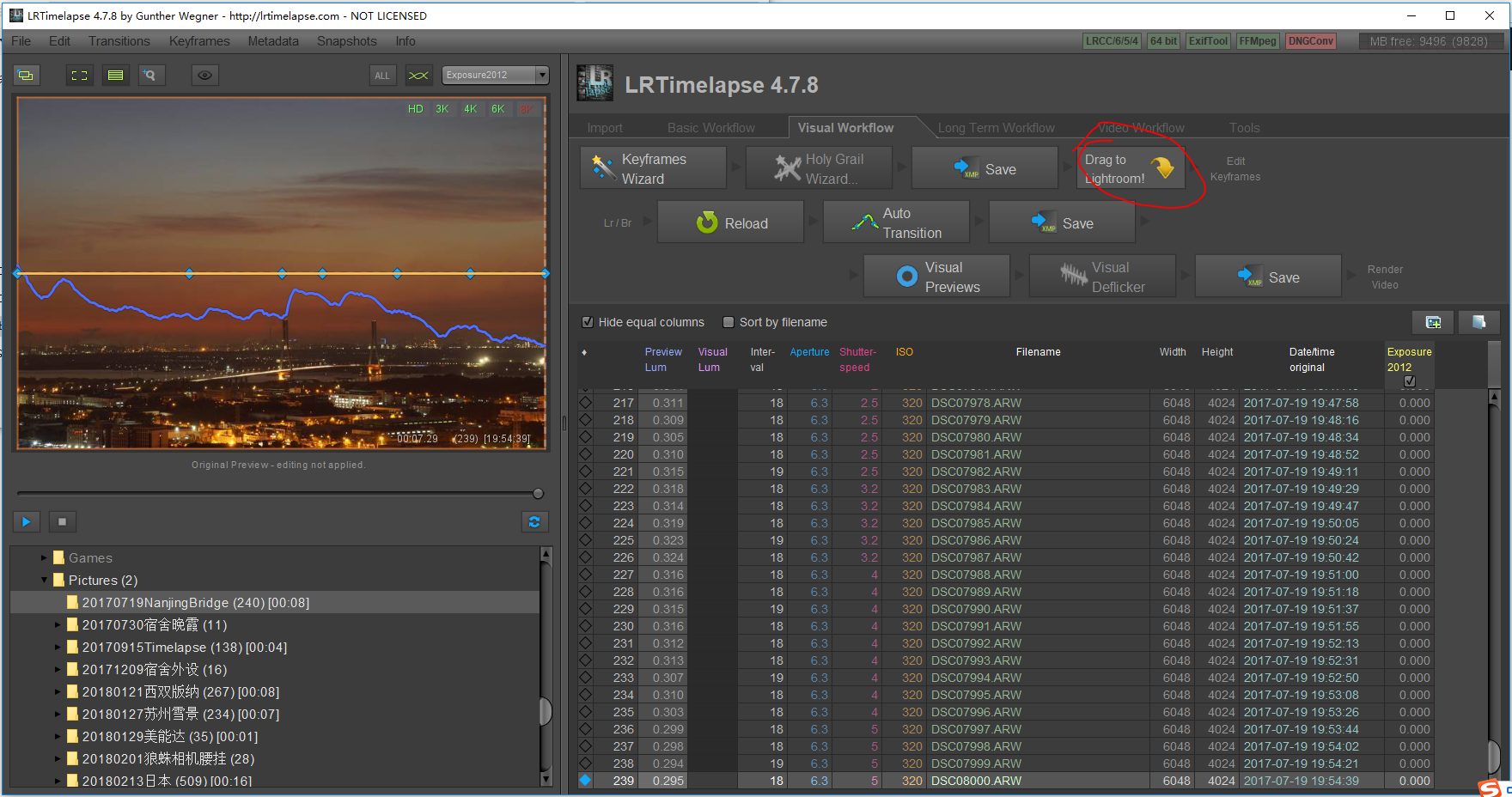Click the DNGConv status indicator
1512x797 pixels.
pos(1311,41)
